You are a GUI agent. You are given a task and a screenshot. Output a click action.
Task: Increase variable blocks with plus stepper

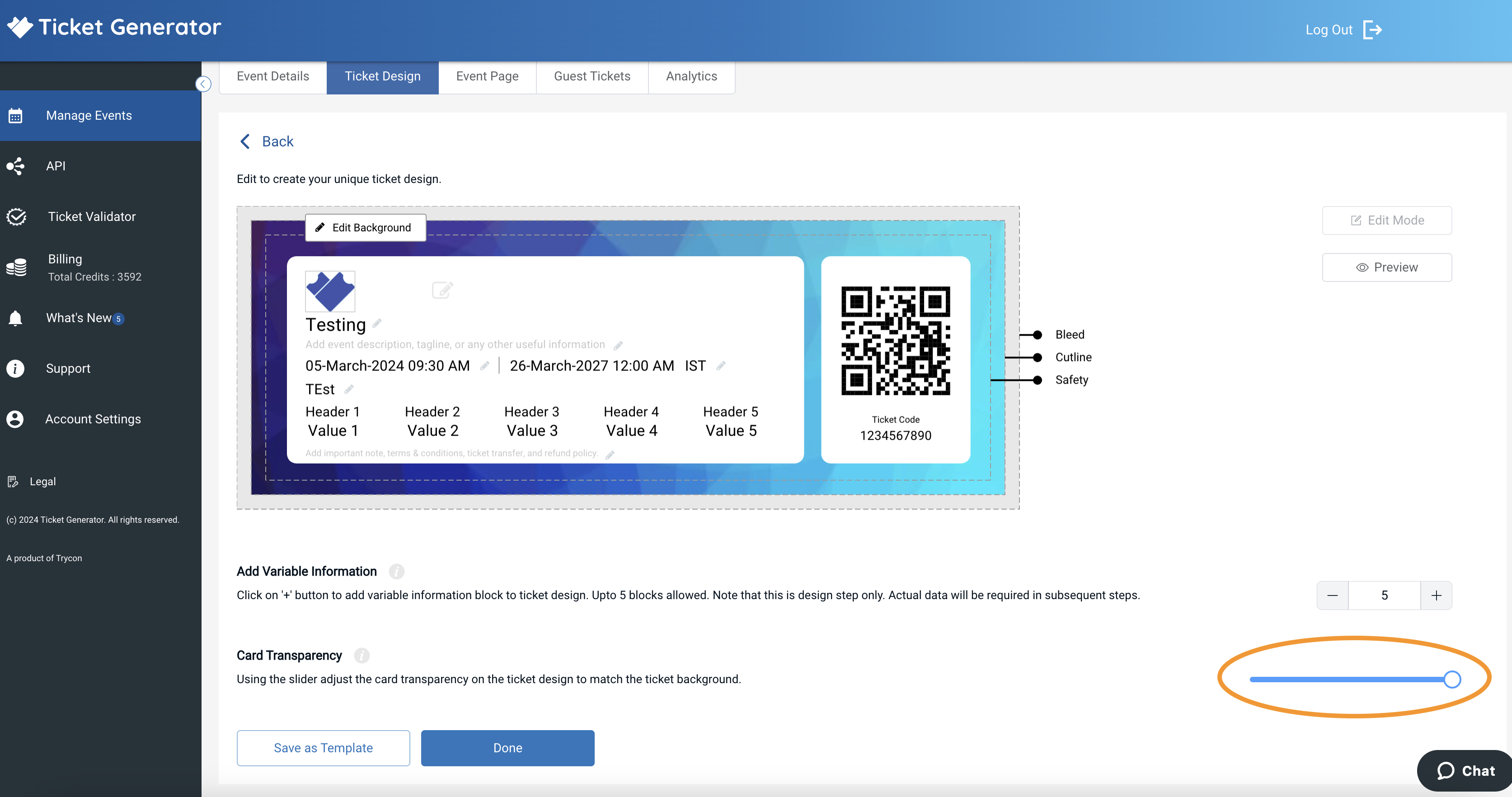point(1436,595)
